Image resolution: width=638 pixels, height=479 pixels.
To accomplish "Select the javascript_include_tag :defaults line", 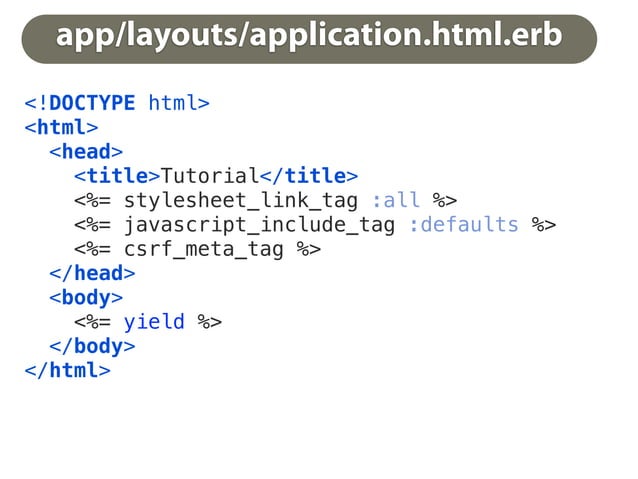I will 315,225.
